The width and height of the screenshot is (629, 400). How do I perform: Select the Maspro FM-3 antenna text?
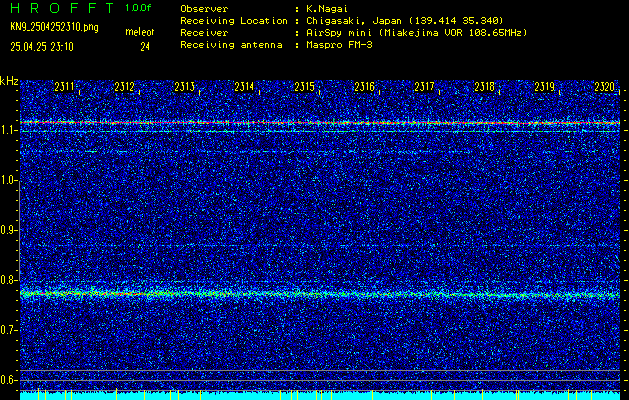click(339, 45)
